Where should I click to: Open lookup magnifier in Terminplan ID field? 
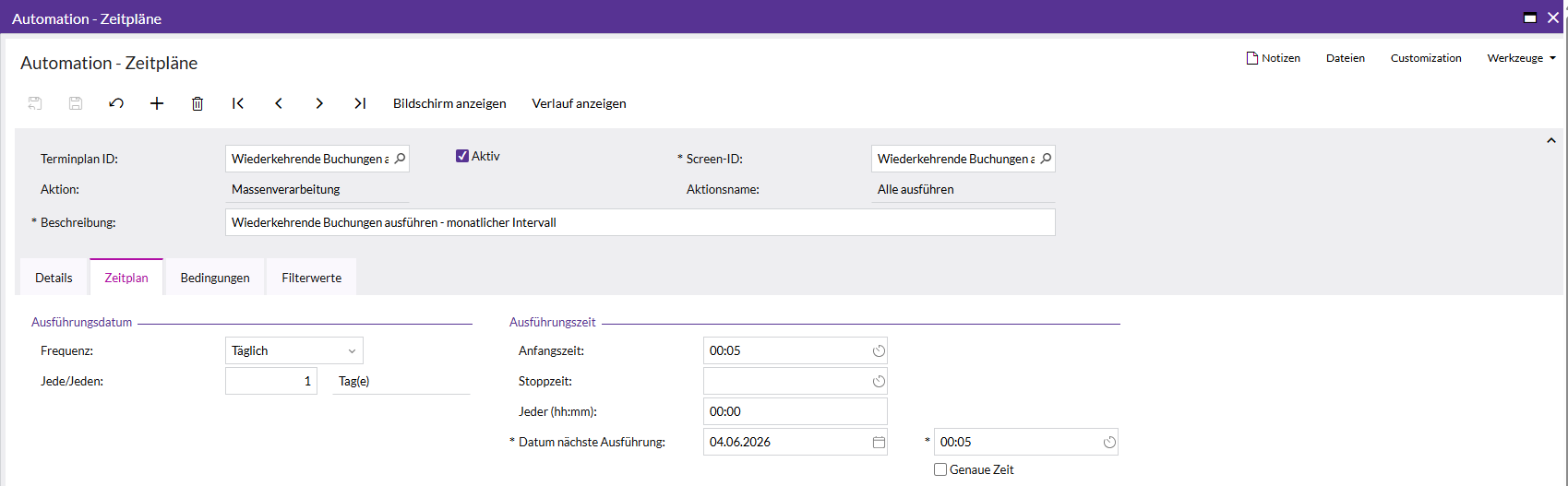coord(400,159)
